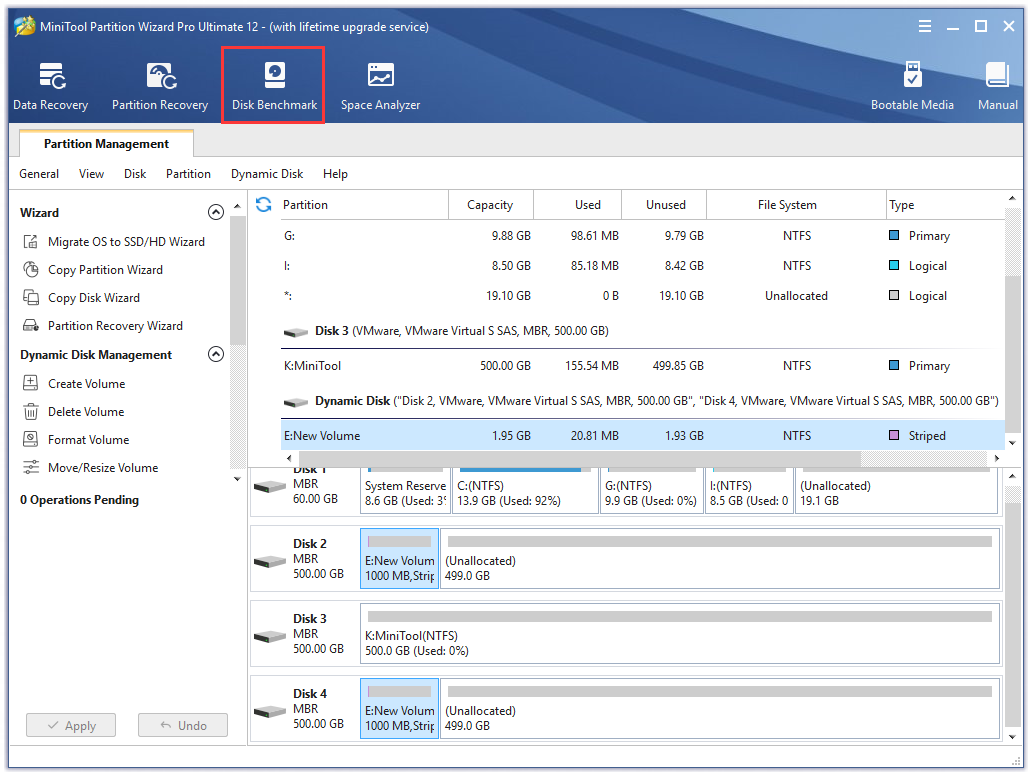The width and height of the screenshot is (1028, 772).
Task: Open the Manual
Action: (997, 86)
